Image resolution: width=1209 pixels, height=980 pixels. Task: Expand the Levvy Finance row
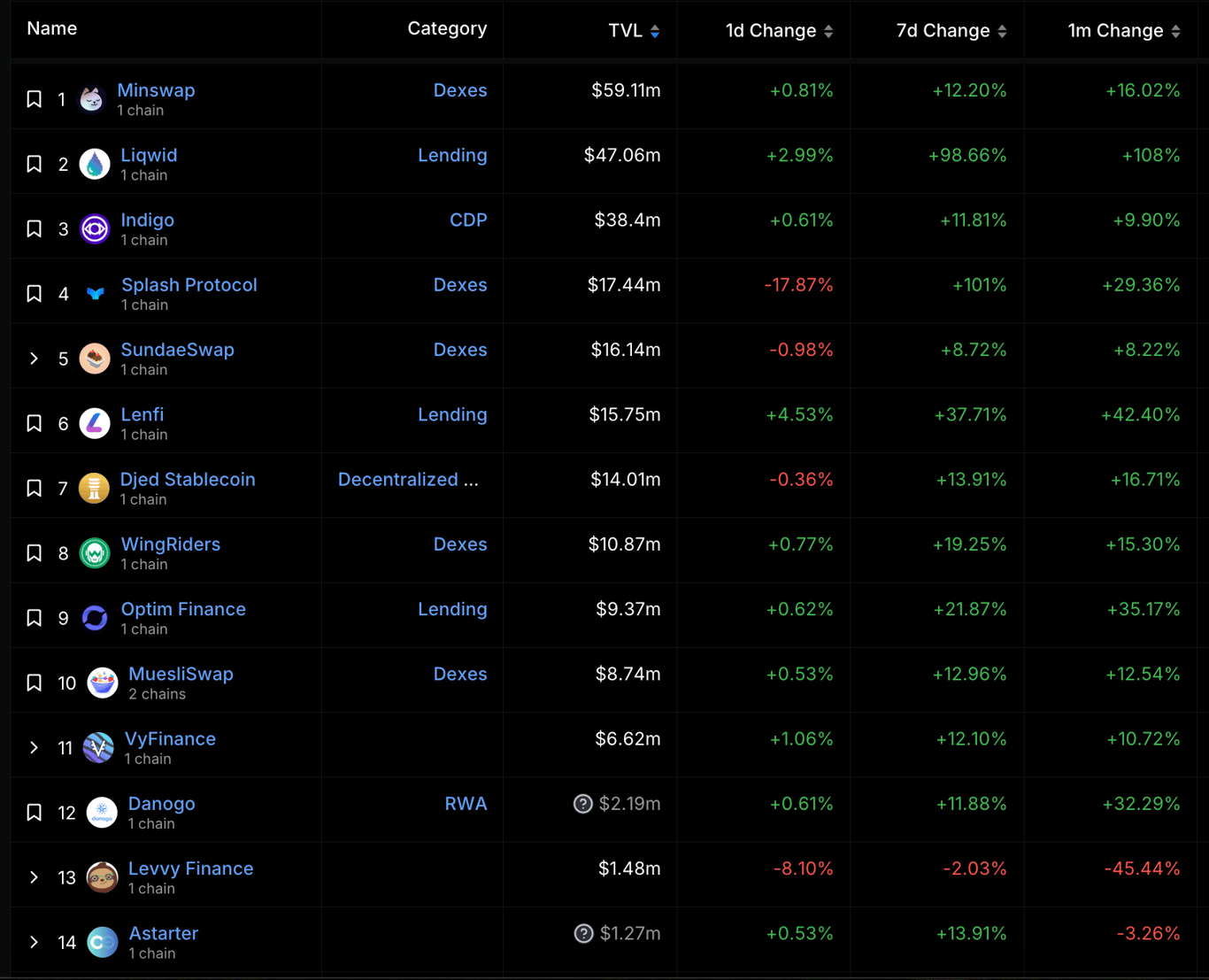click(34, 877)
